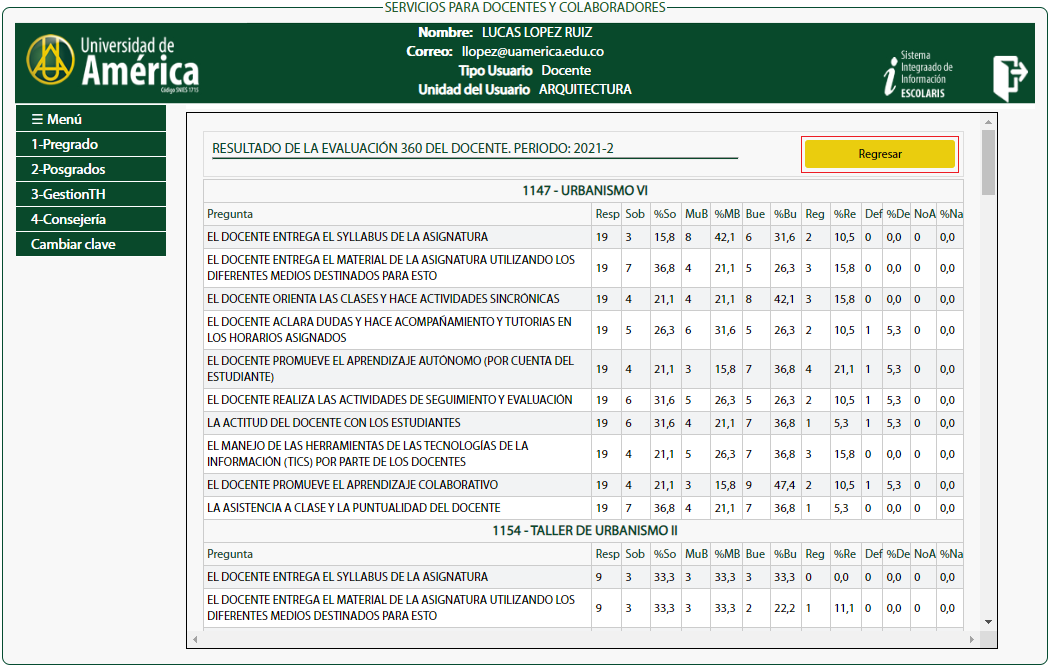Viewport: 1052px width, 667px height.
Task: Select the SYLLABUS question in URBANISMO VI table
Action: [x=348, y=237]
